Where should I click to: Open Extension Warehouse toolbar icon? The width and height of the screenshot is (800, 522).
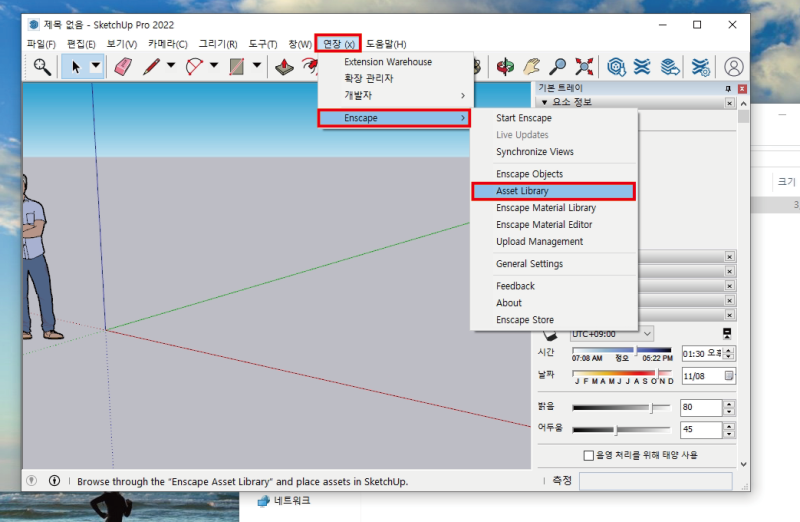[x=642, y=67]
